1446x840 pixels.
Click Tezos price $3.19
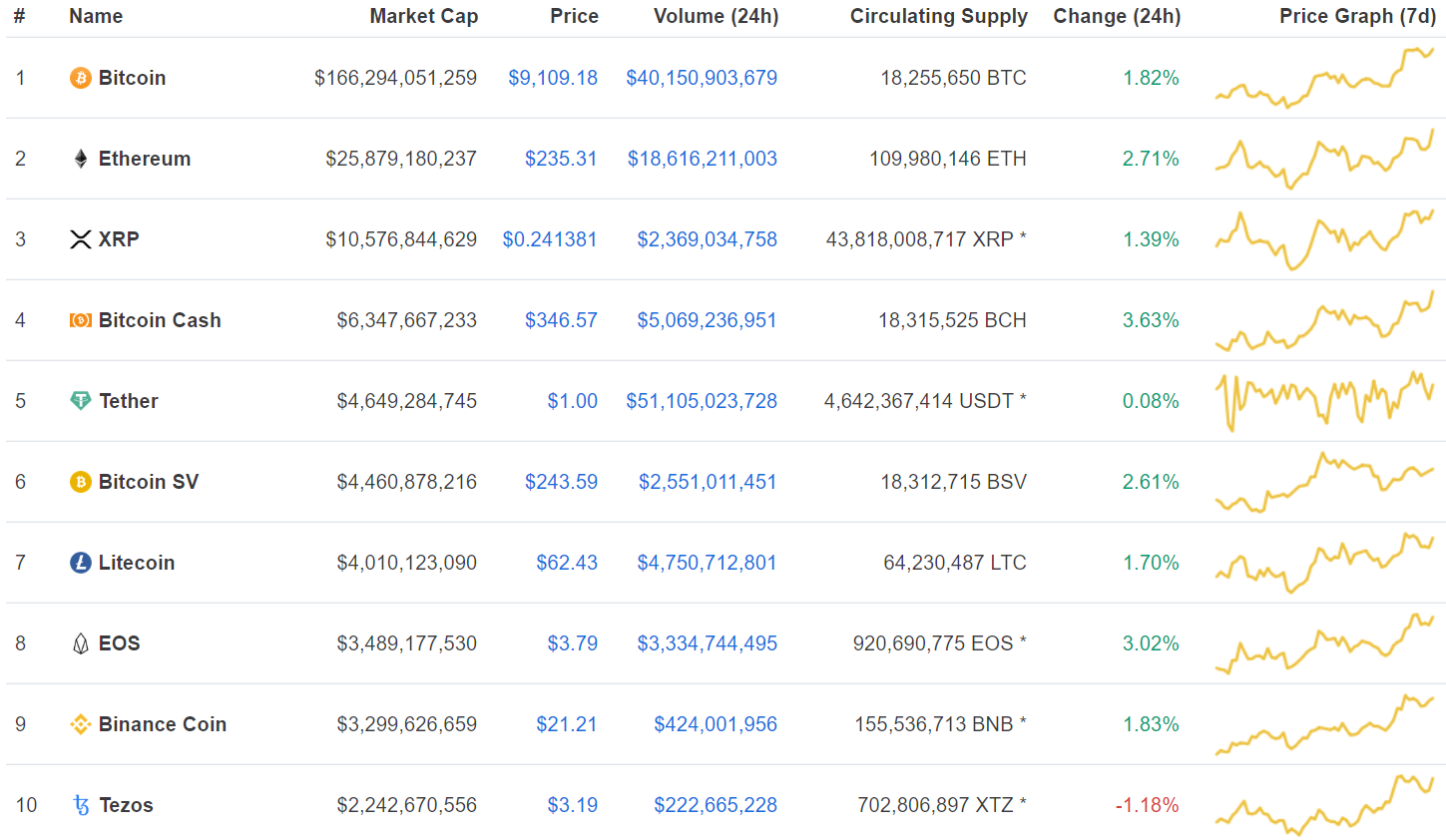click(x=573, y=805)
